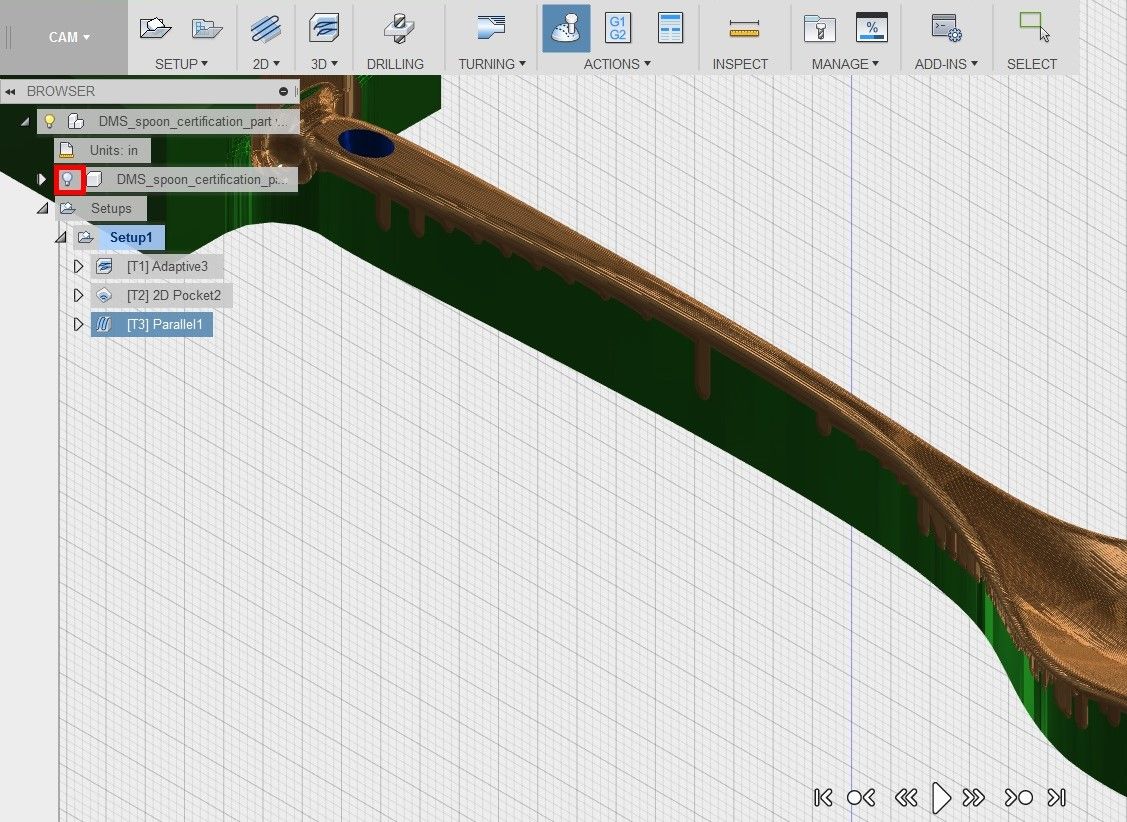The height and width of the screenshot is (822, 1127).
Task: Click the Setup Sheet icon
Action: click(x=670, y=27)
